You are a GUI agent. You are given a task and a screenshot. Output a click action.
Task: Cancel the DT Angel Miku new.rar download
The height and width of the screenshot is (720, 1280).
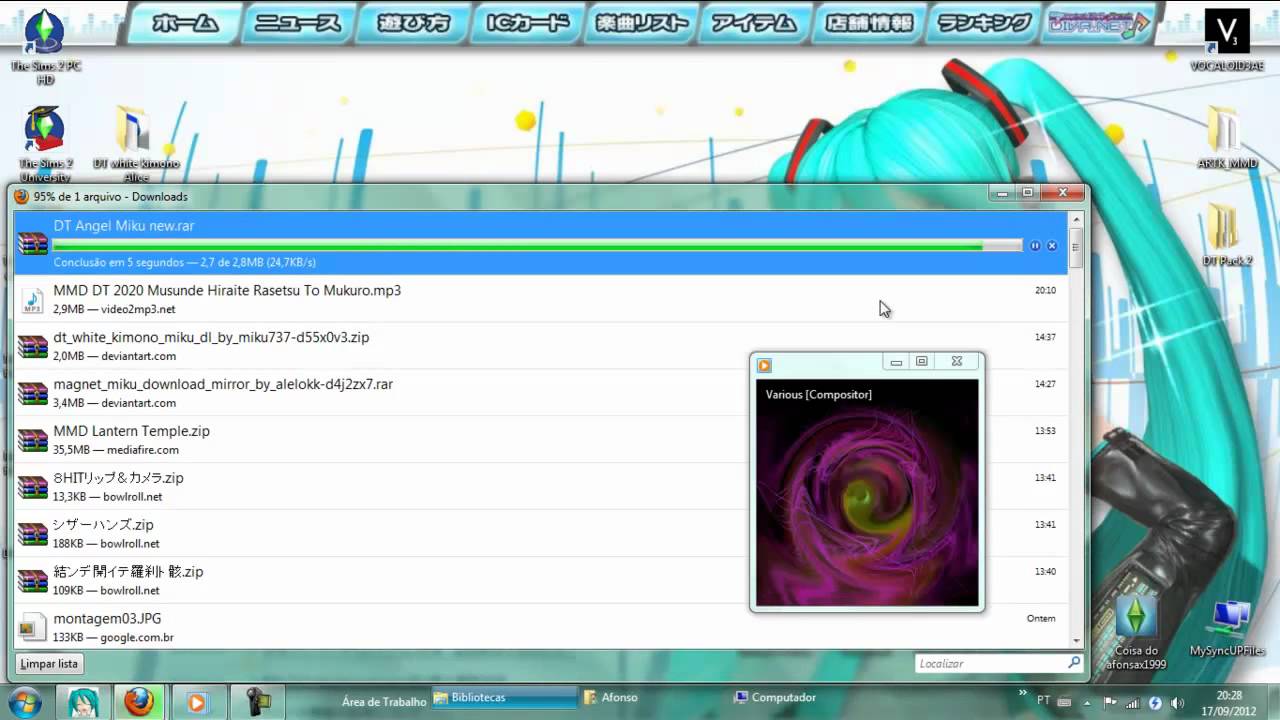[1052, 246]
